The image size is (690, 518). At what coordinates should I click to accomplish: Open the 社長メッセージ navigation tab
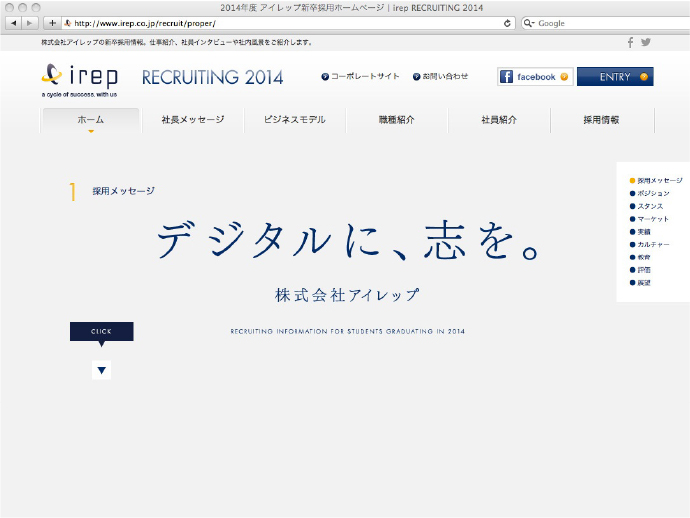tap(193, 120)
